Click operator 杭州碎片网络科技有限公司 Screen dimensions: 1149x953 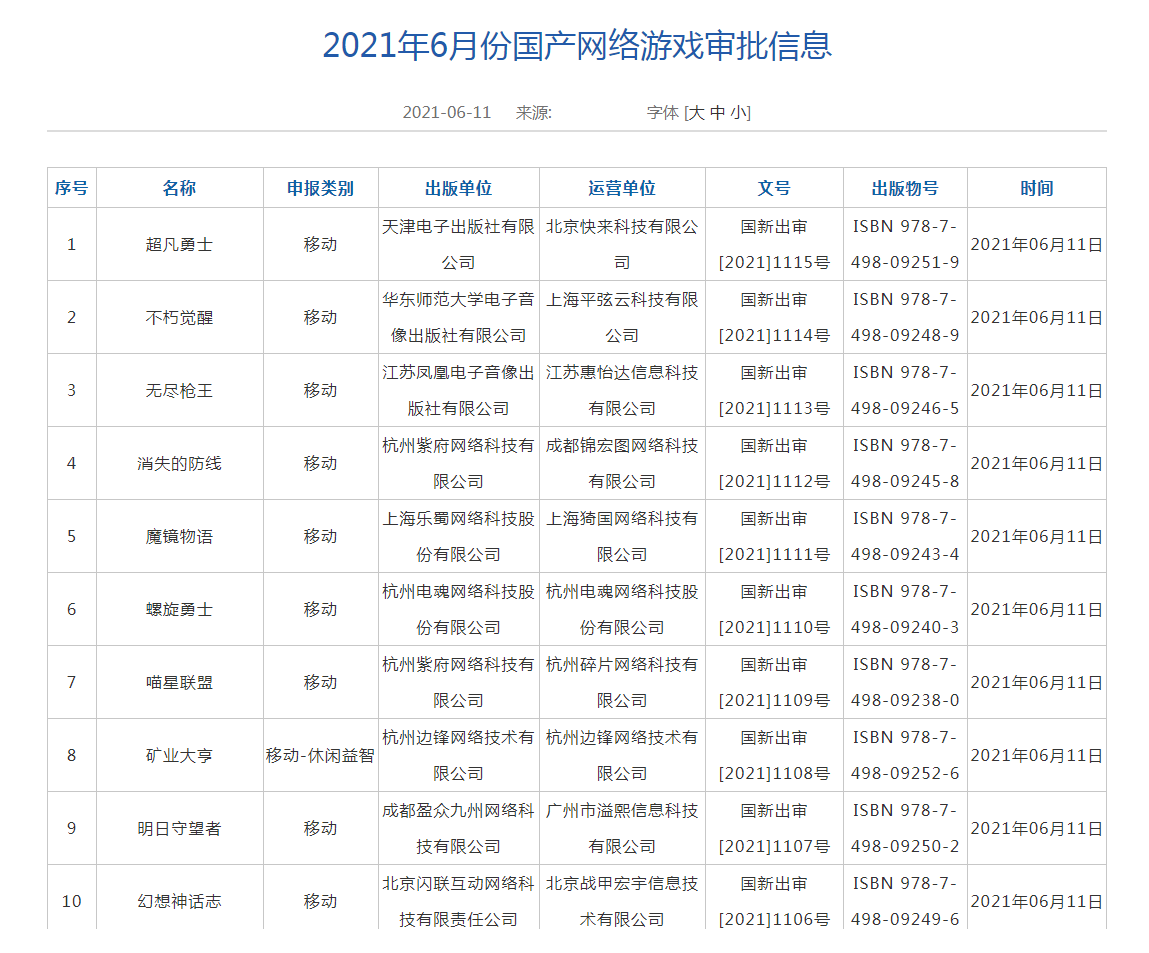622,683
